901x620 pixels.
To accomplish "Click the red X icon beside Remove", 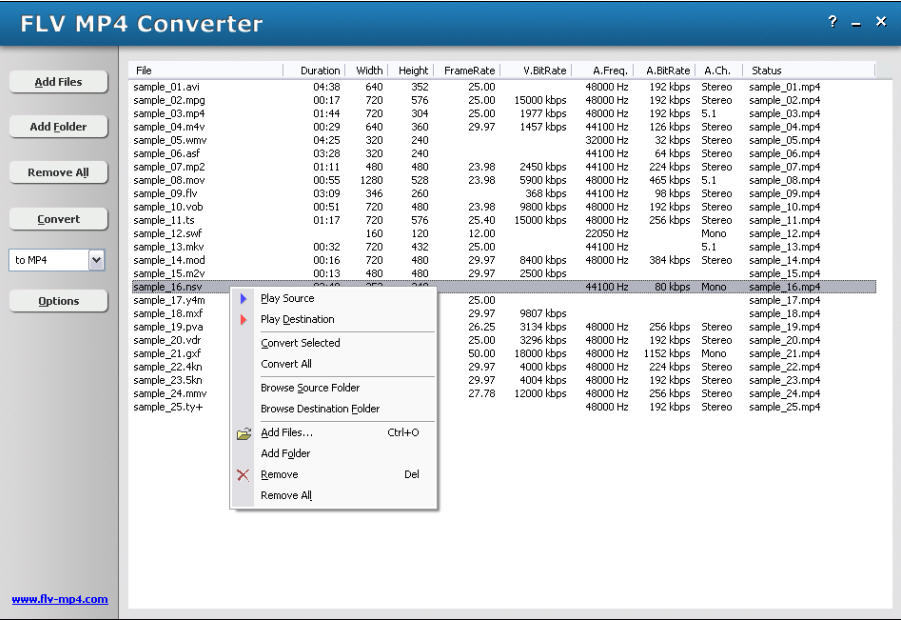I will pos(240,474).
